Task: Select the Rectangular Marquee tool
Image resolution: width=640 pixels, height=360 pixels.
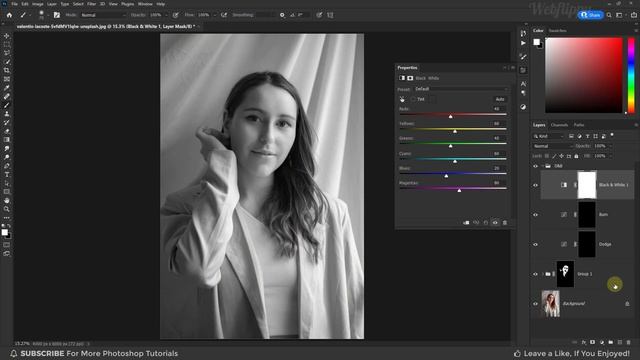Action: tap(7, 44)
